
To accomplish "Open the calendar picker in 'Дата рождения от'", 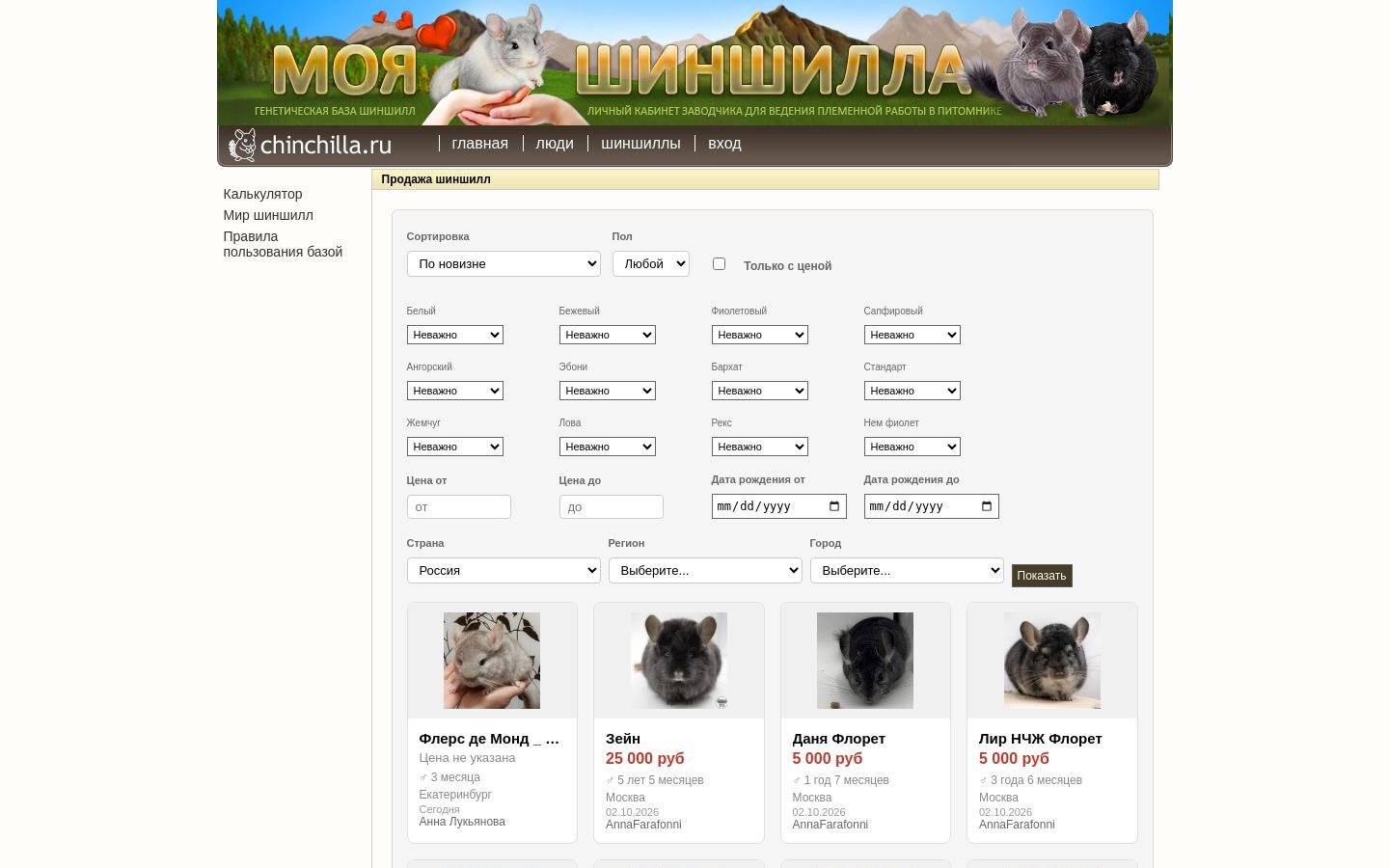I will point(834,506).
